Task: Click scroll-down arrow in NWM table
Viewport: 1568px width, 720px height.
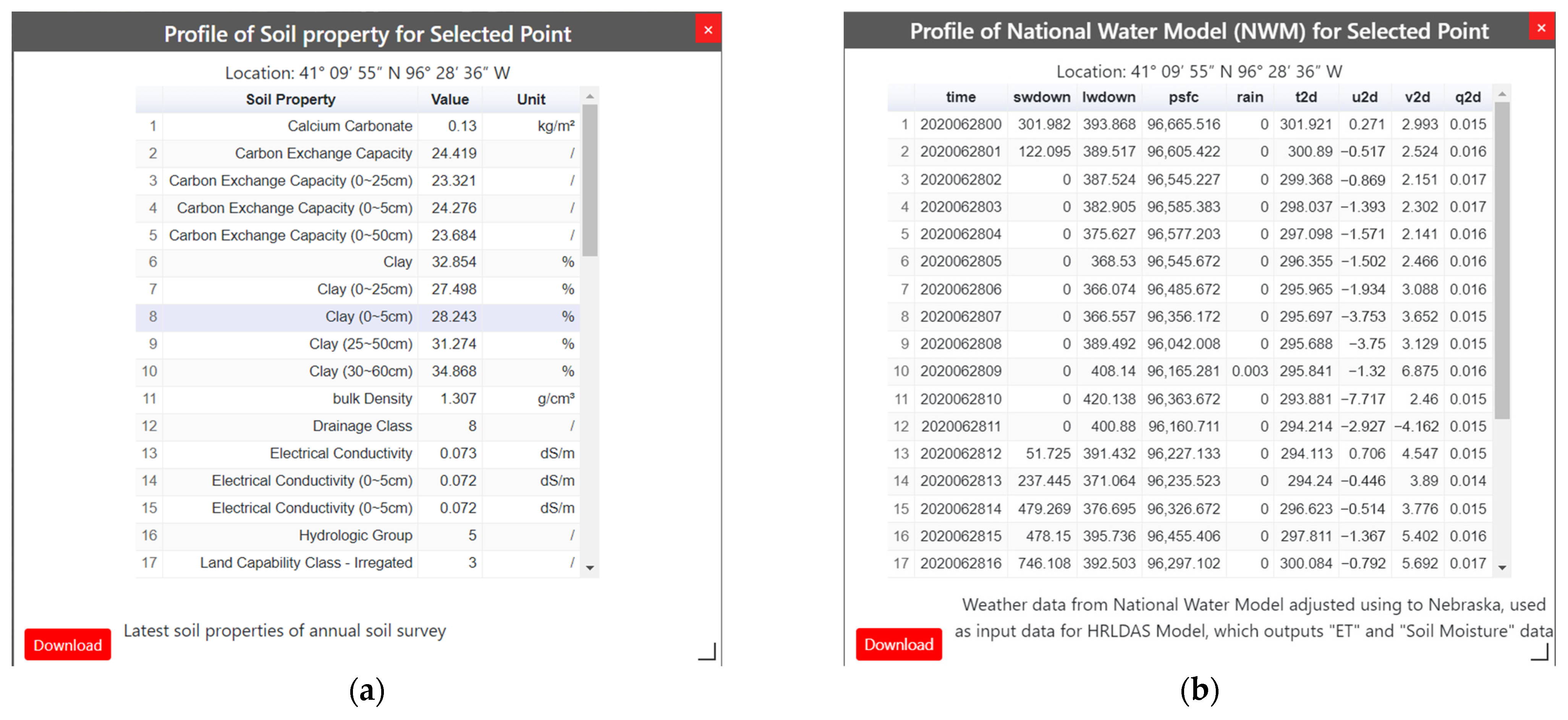Action: 1502,567
